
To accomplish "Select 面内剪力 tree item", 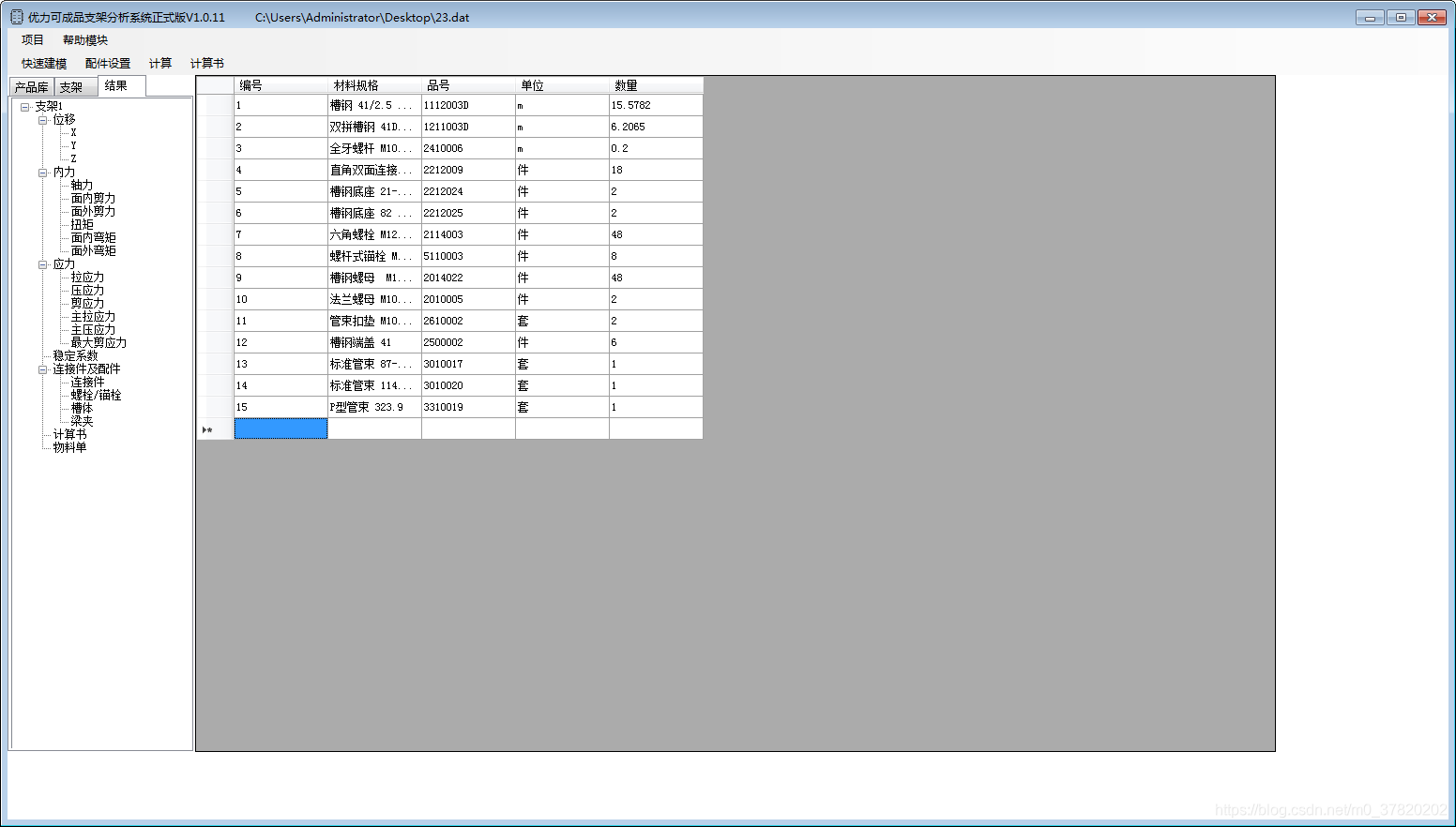I will (x=93, y=199).
